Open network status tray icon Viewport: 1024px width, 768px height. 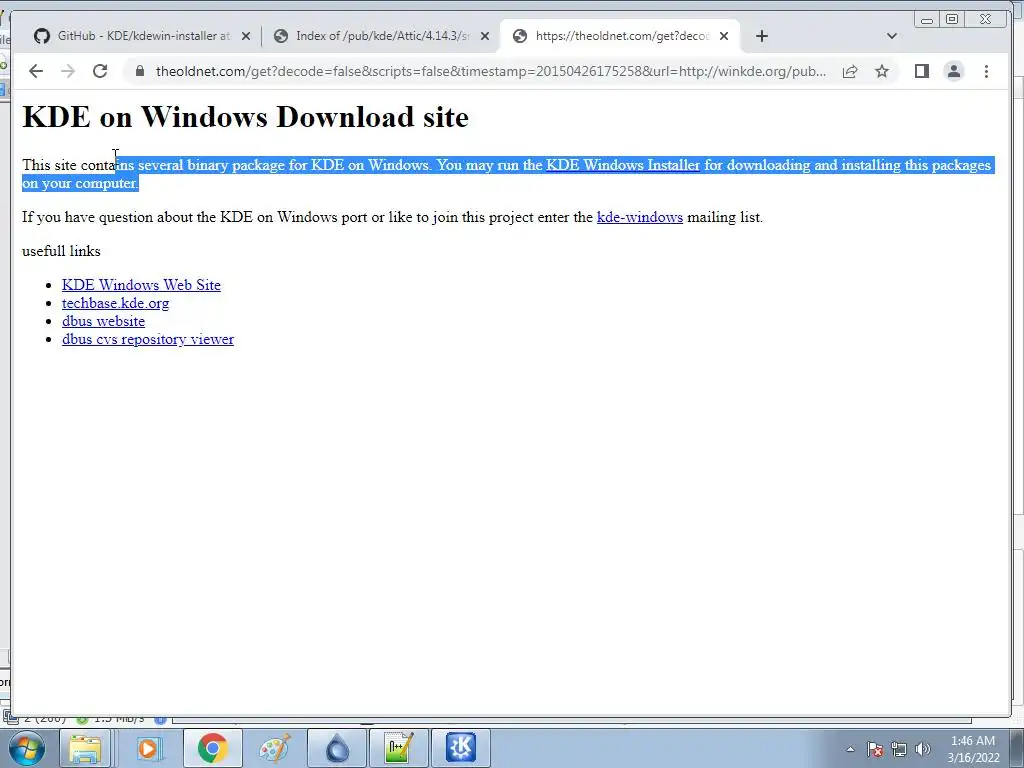point(899,750)
